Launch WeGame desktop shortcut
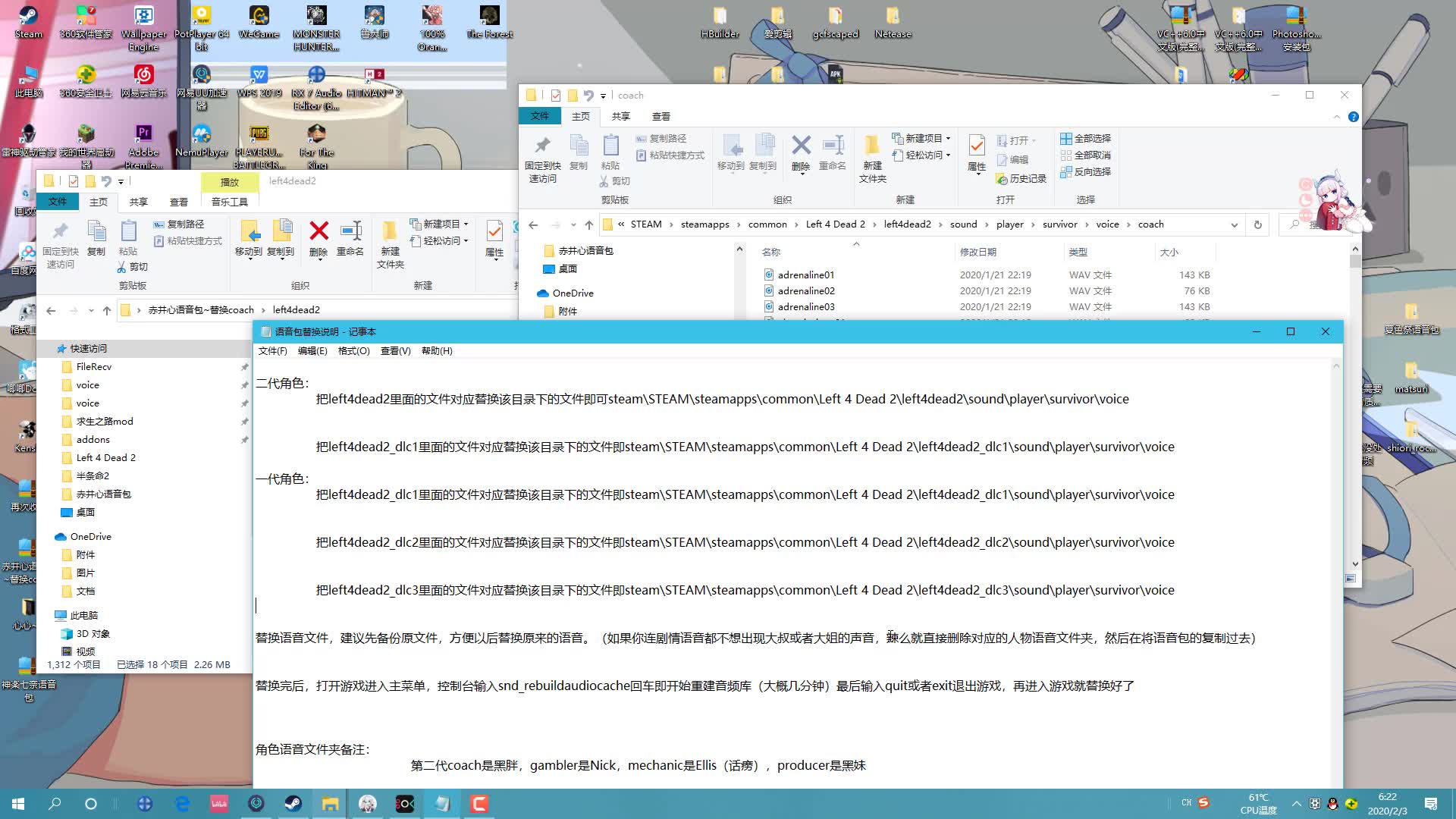 click(x=259, y=21)
